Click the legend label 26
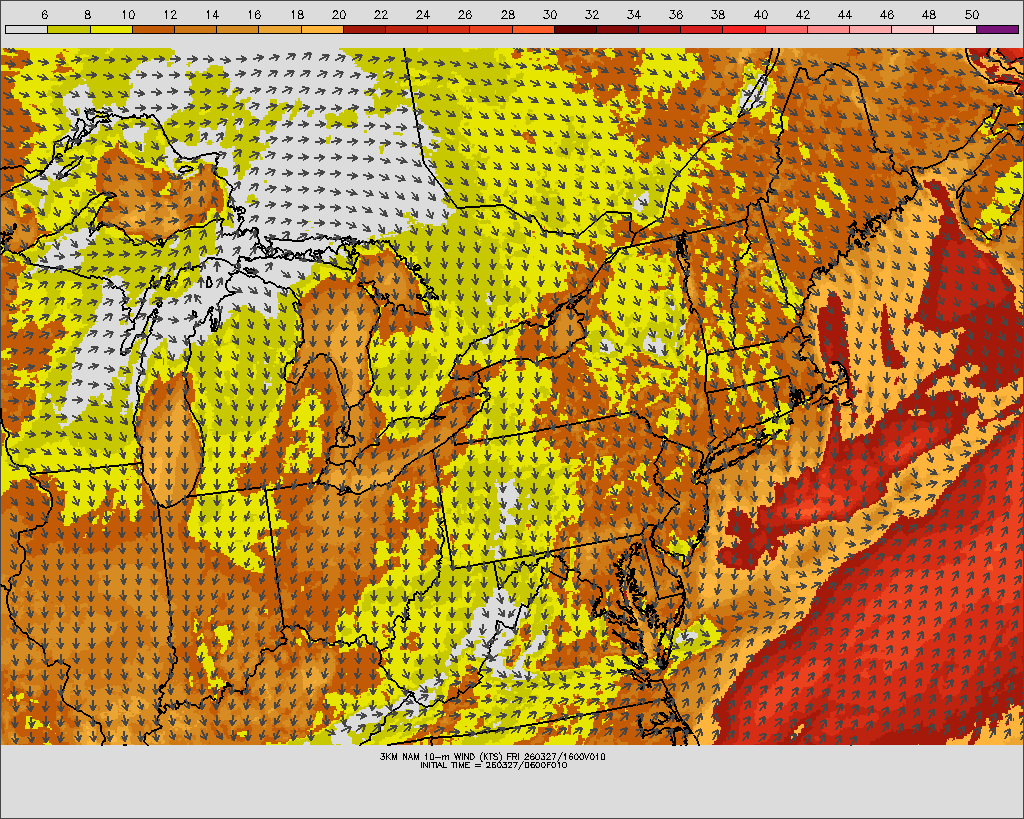The height and width of the screenshot is (819, 1024). [x=465, y=14]
